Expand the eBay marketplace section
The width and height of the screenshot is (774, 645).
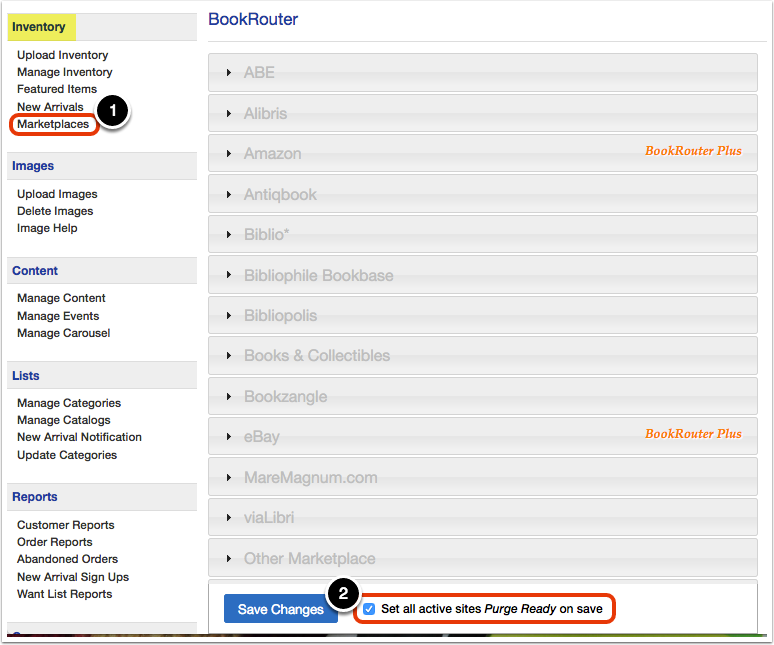(483, 436)
